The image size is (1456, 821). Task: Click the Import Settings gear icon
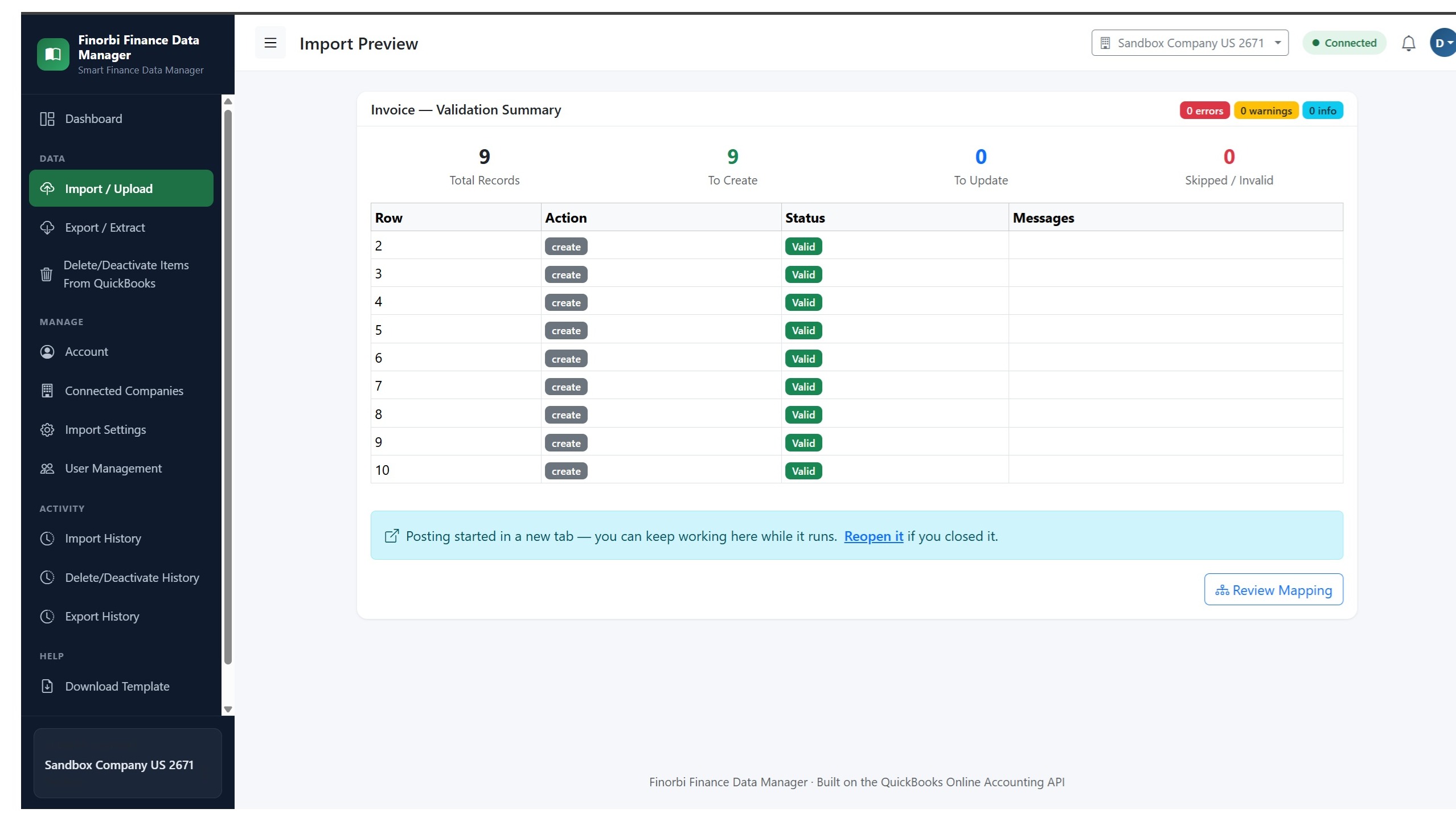(x=47, y=430)
